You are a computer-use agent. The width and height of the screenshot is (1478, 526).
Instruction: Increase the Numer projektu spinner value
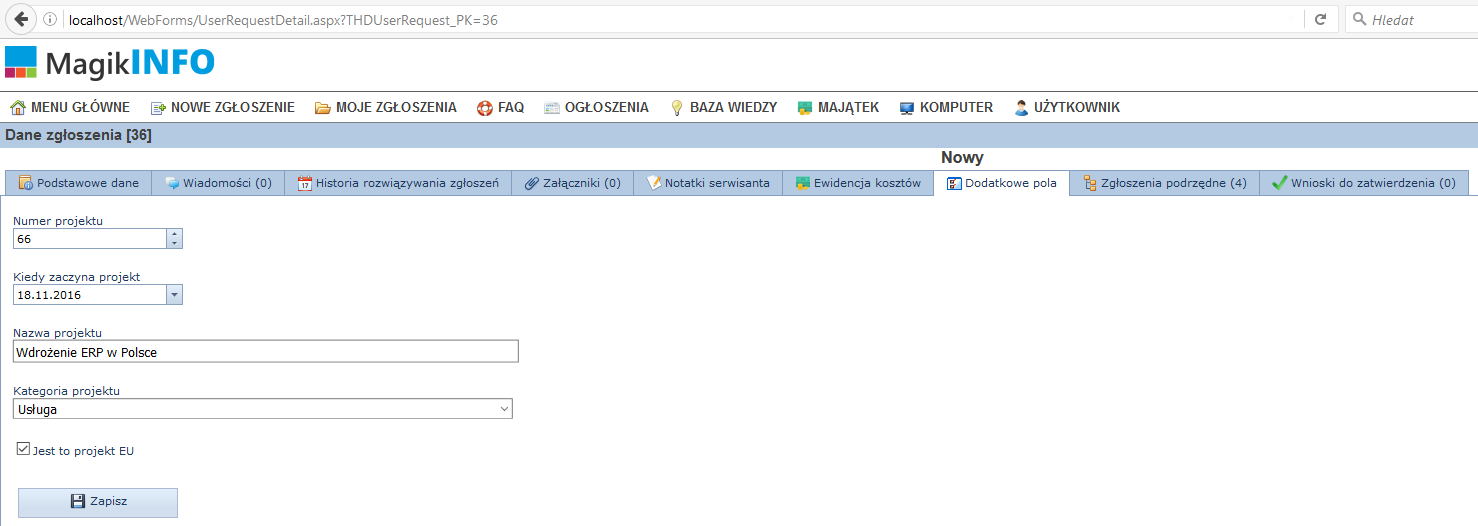click(174, 234)
